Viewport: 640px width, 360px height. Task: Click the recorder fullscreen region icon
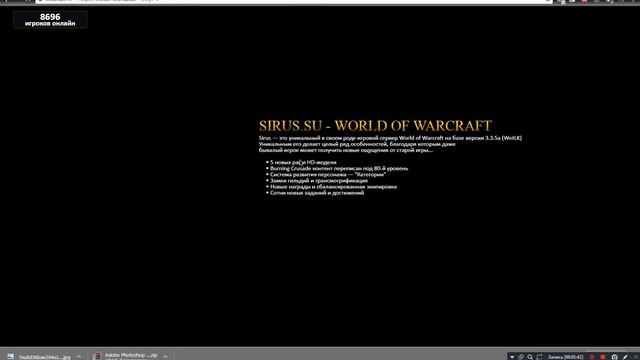(x=539, y=357)
